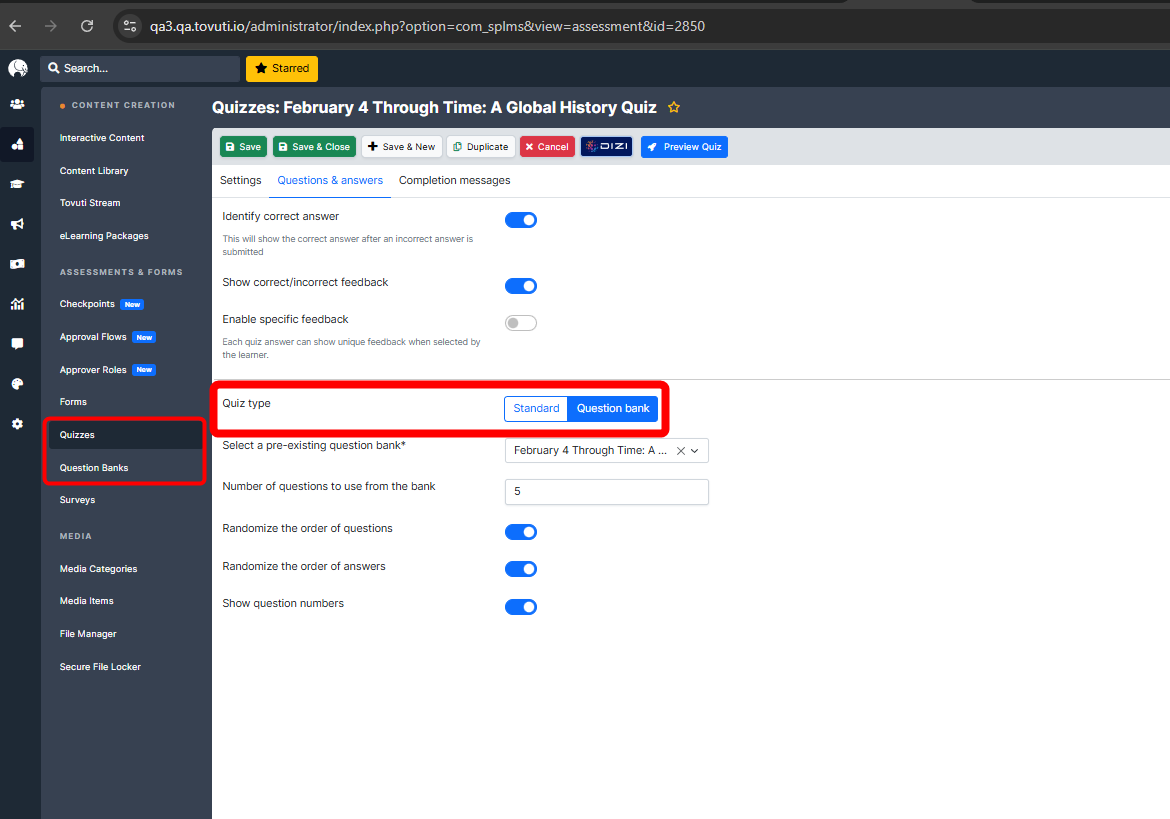Click the megaphone icon in left rail
Image resolution: width=1170 pixels, height=819 pixels.
(17, 224)
